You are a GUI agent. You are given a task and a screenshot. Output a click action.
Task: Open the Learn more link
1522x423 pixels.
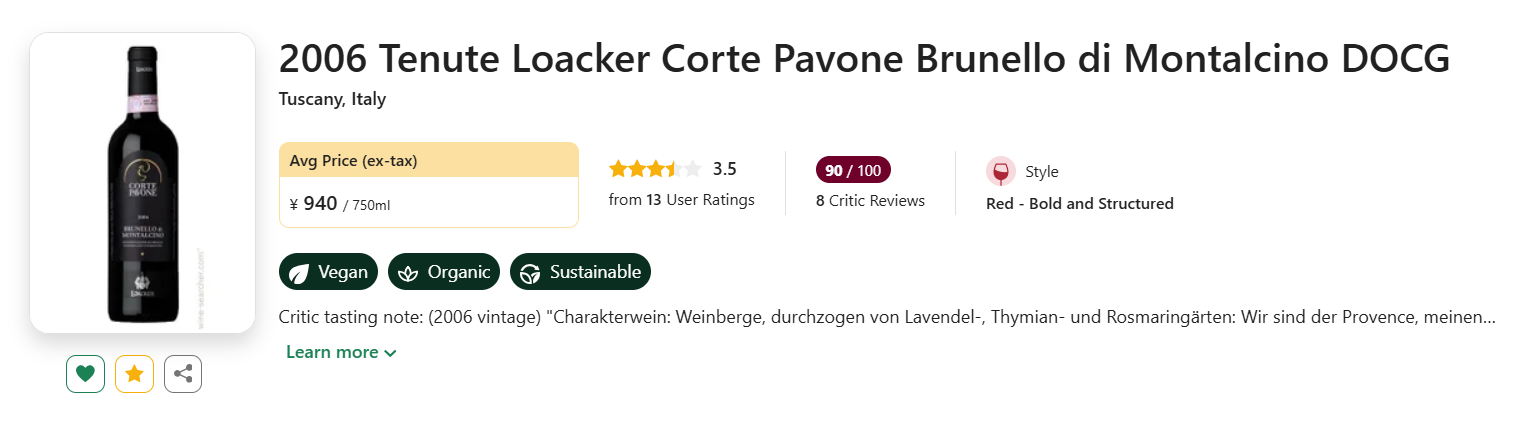tap(332, 352)
